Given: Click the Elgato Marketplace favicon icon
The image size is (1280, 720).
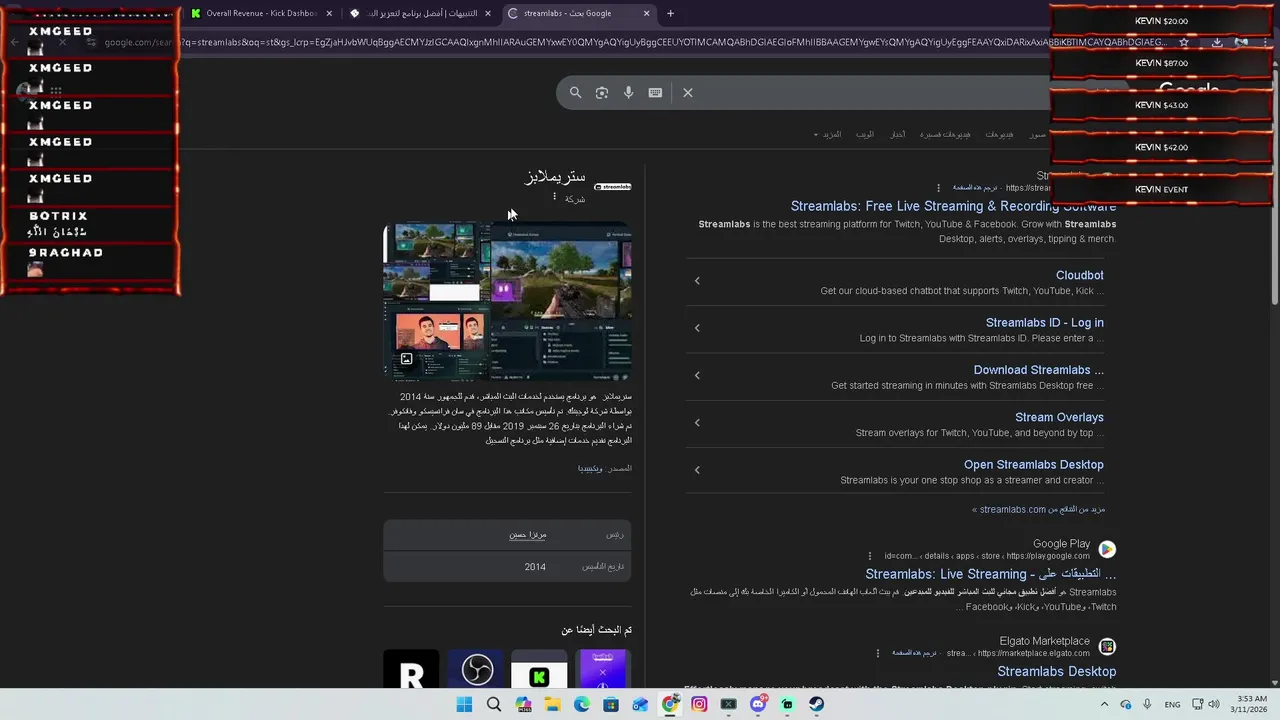Looking at the screenshot, I should tap(1107, 647).
